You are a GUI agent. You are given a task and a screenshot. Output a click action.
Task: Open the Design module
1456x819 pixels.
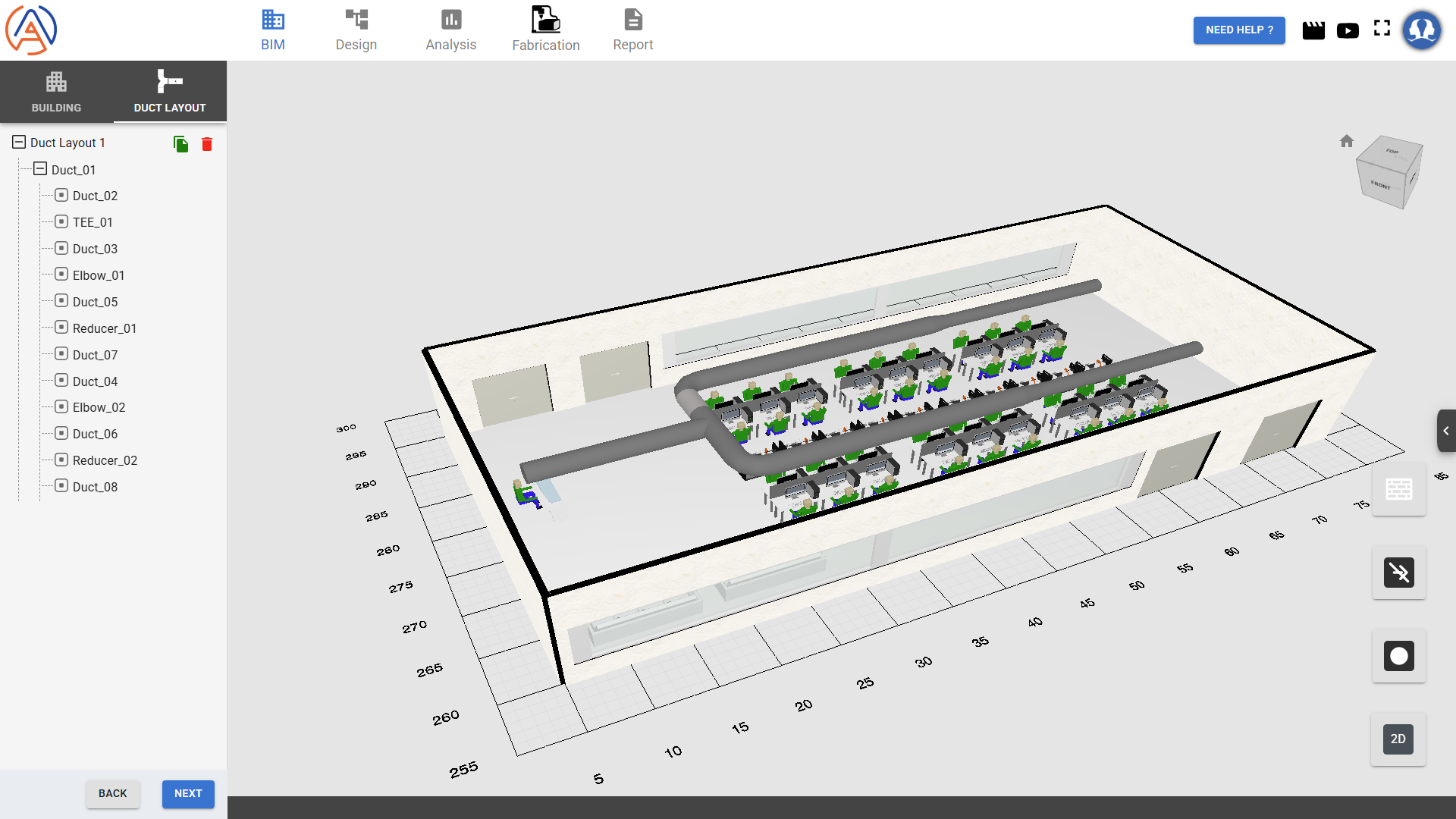(x=356, y=29)
